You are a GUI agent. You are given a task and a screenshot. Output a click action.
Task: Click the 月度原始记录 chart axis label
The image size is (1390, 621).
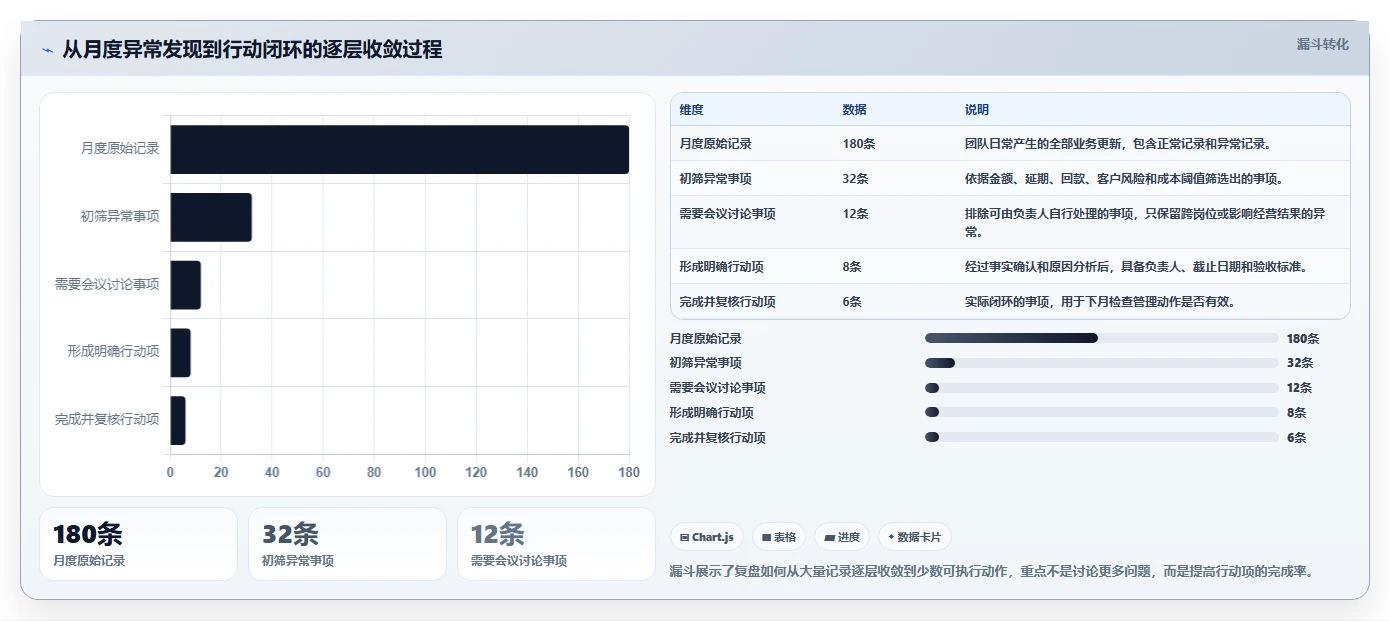pyautogui.click(x=120, y=149)
